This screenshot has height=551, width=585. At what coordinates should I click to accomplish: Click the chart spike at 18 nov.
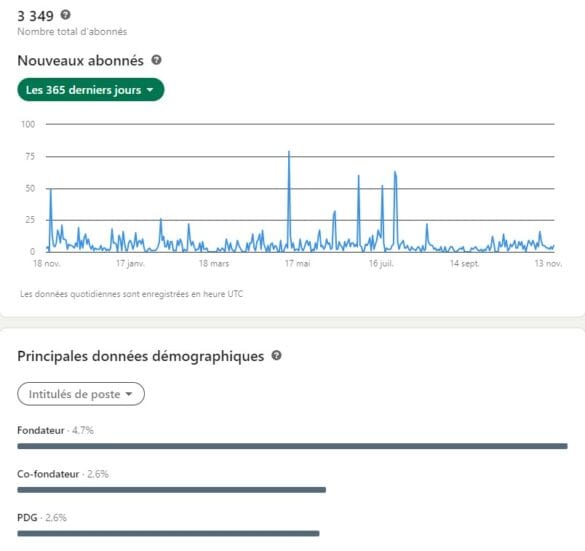point(51,189)
